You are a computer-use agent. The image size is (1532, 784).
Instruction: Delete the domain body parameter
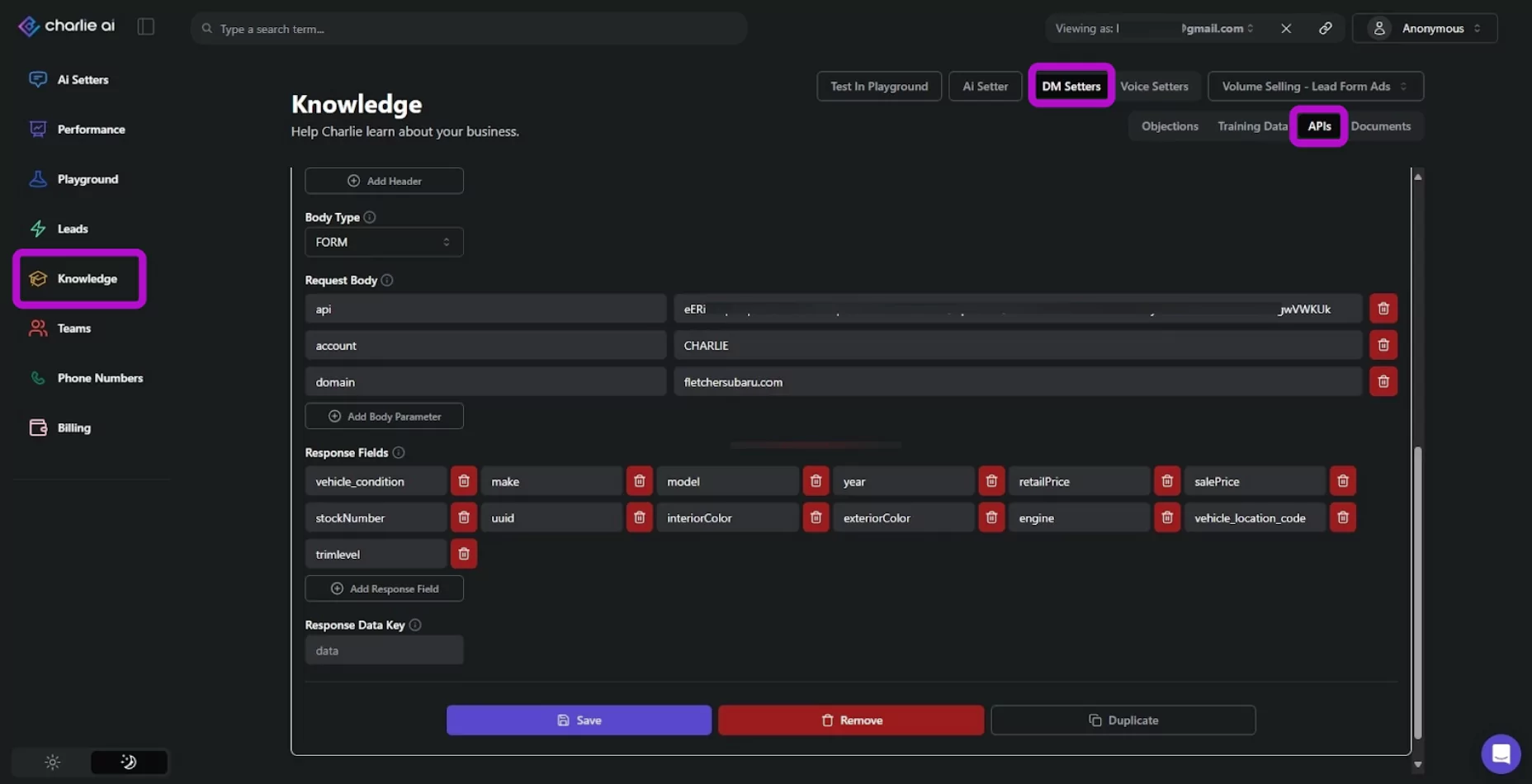tap(1383, 381)
